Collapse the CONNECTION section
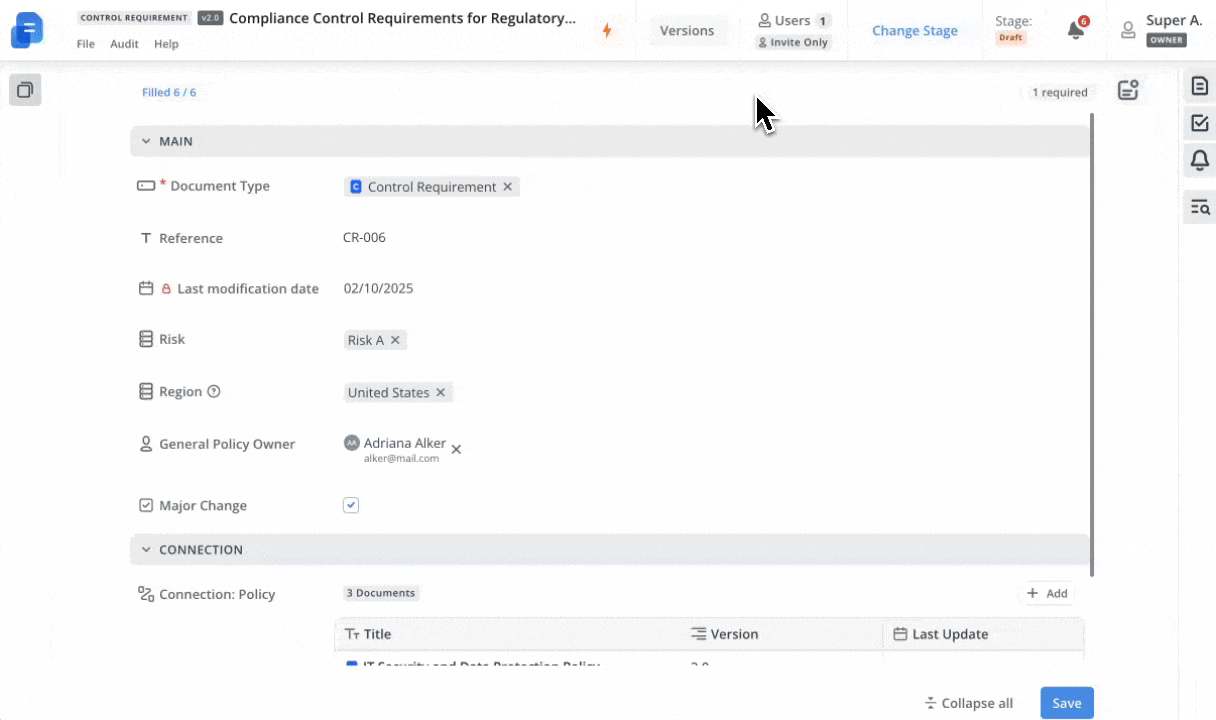 click(146, 550)
